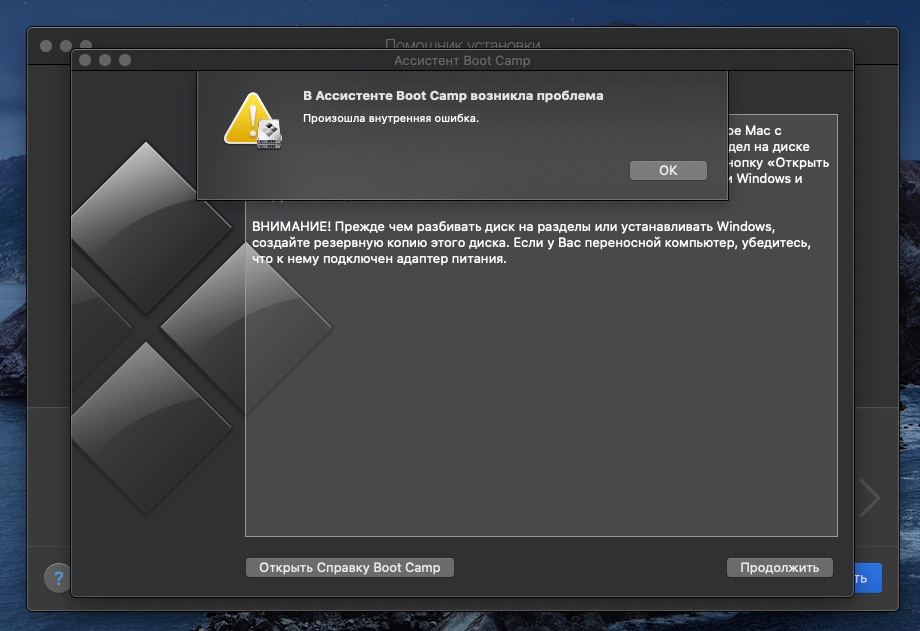Minimize the background Помощник установки window
Viewport: 920px width, 631px height.
66,46
